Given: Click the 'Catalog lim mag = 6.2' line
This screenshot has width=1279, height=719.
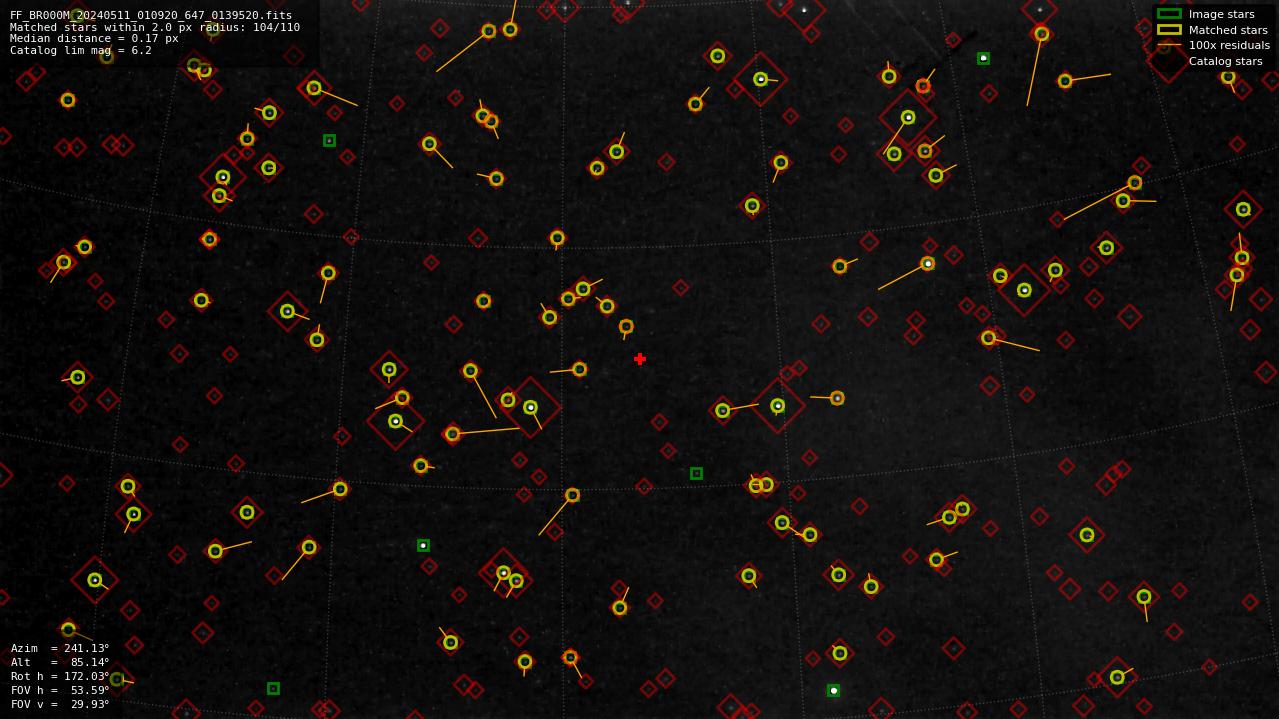Looking at the screenshot, I should coord(81,50).
